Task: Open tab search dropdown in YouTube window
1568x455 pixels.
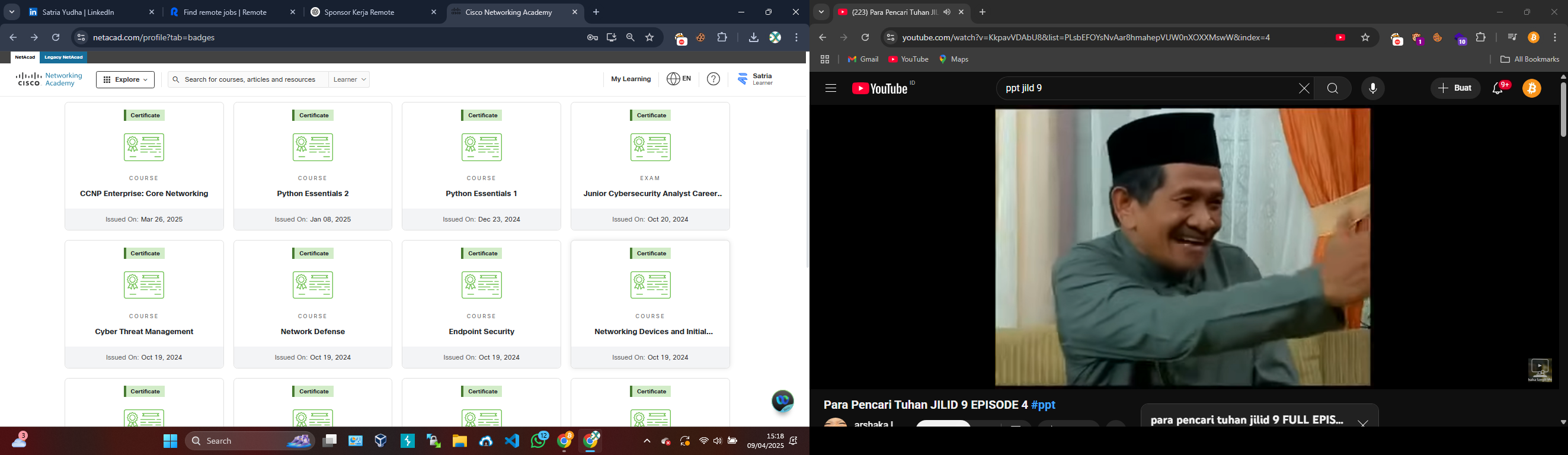Action: tap(821, 12)
